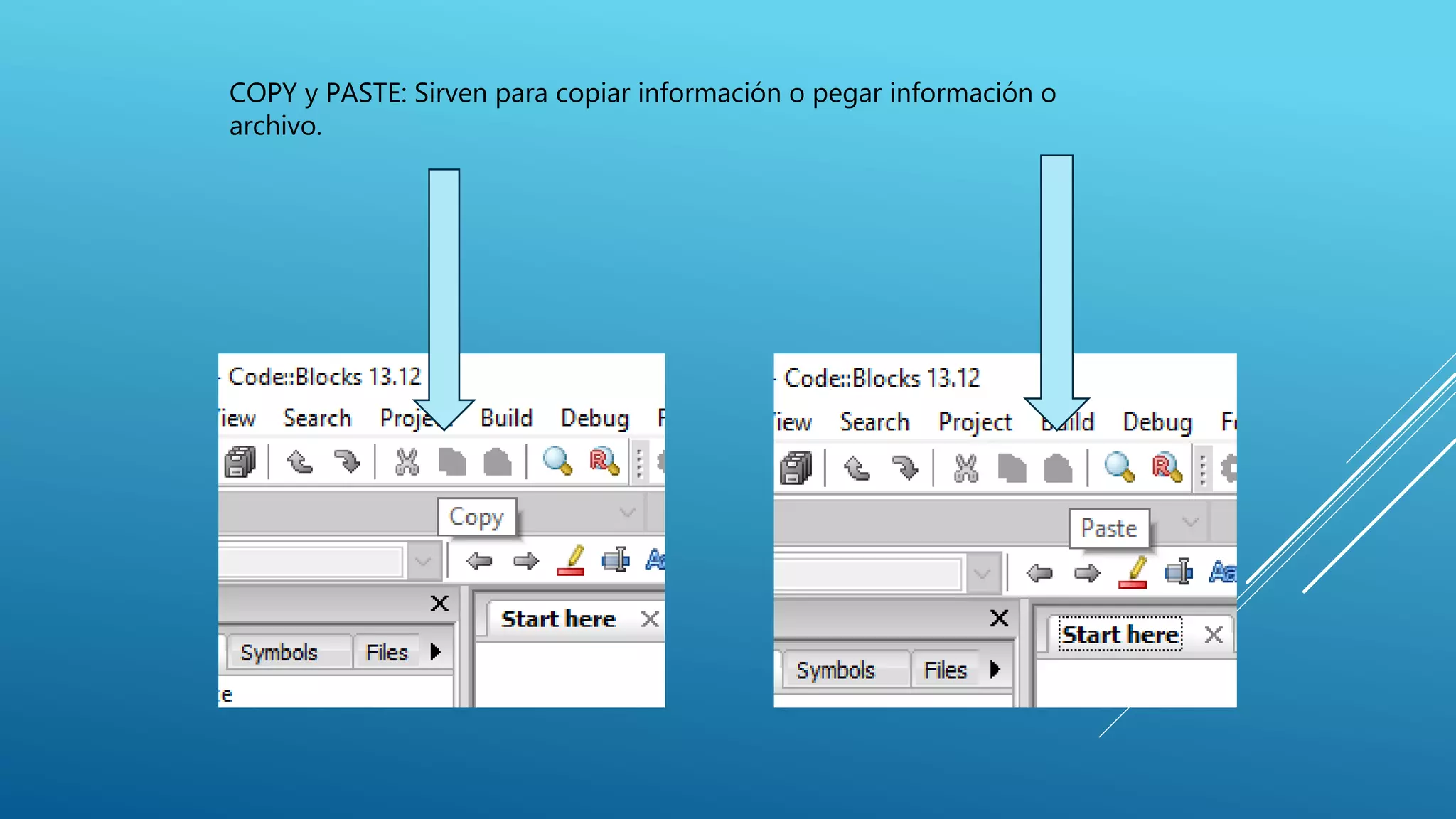Click Find magnifier icon in right screenshot
Image resolution: width=1456 pixels, height=819 pixels.
click(x=1120, y=467)
